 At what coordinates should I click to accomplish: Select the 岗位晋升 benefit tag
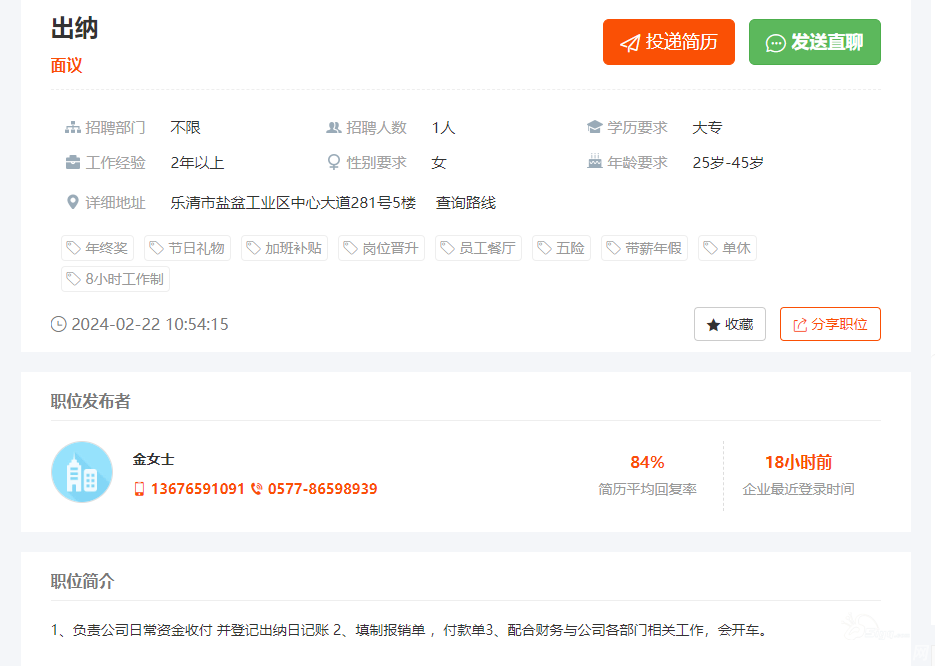tap(381, 248)
